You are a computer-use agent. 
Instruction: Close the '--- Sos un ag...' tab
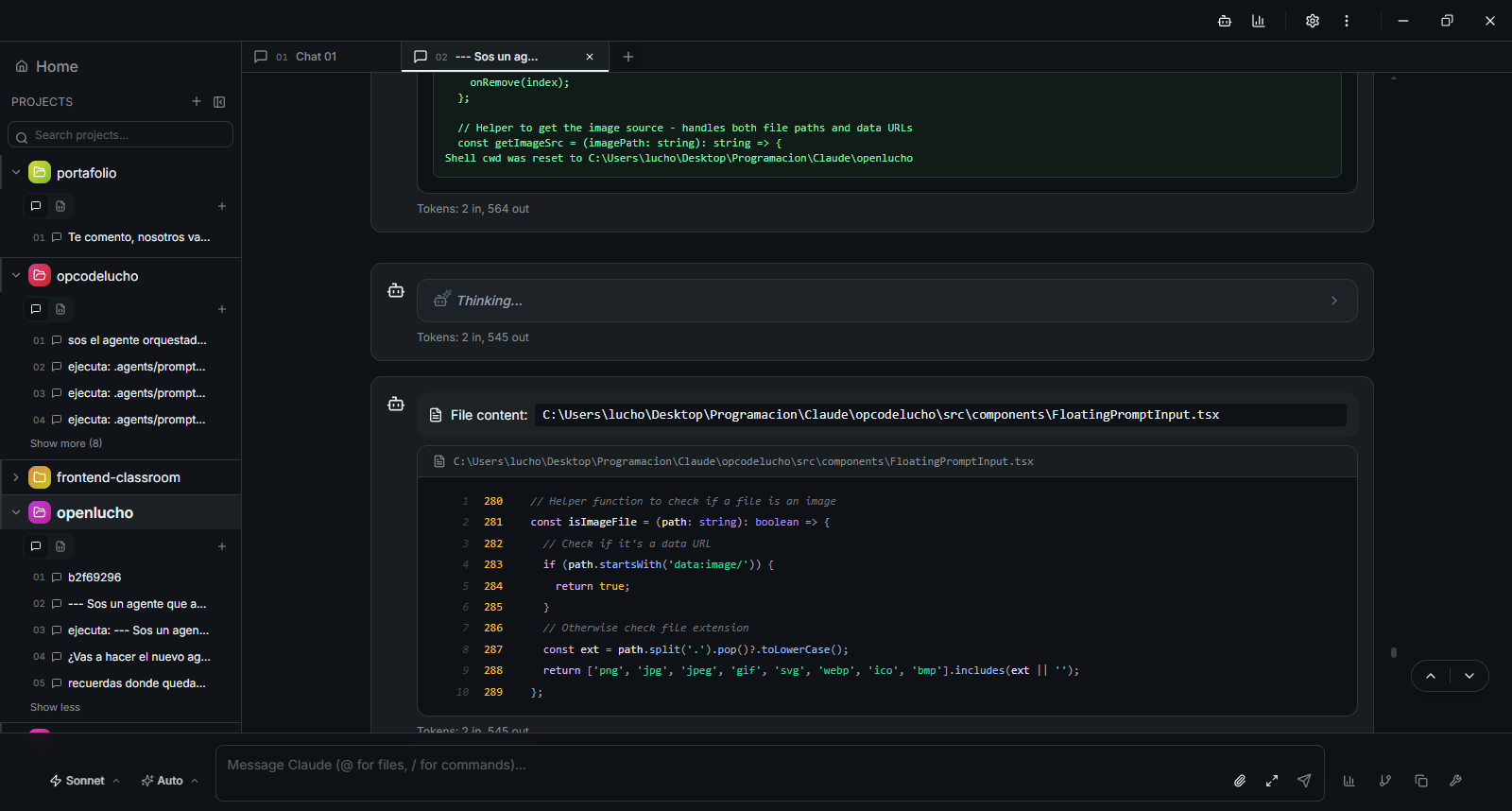pyautogui.click(x=590, y=57)
